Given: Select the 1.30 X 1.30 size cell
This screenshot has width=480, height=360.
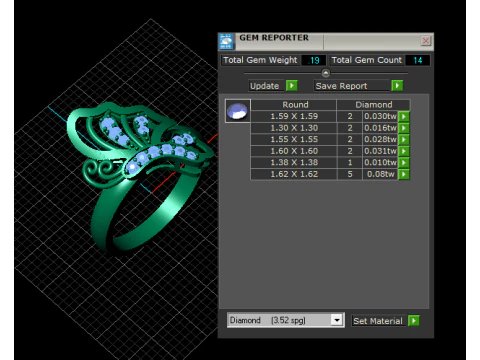Looking at the screenshot, I should tap(294, 128).
